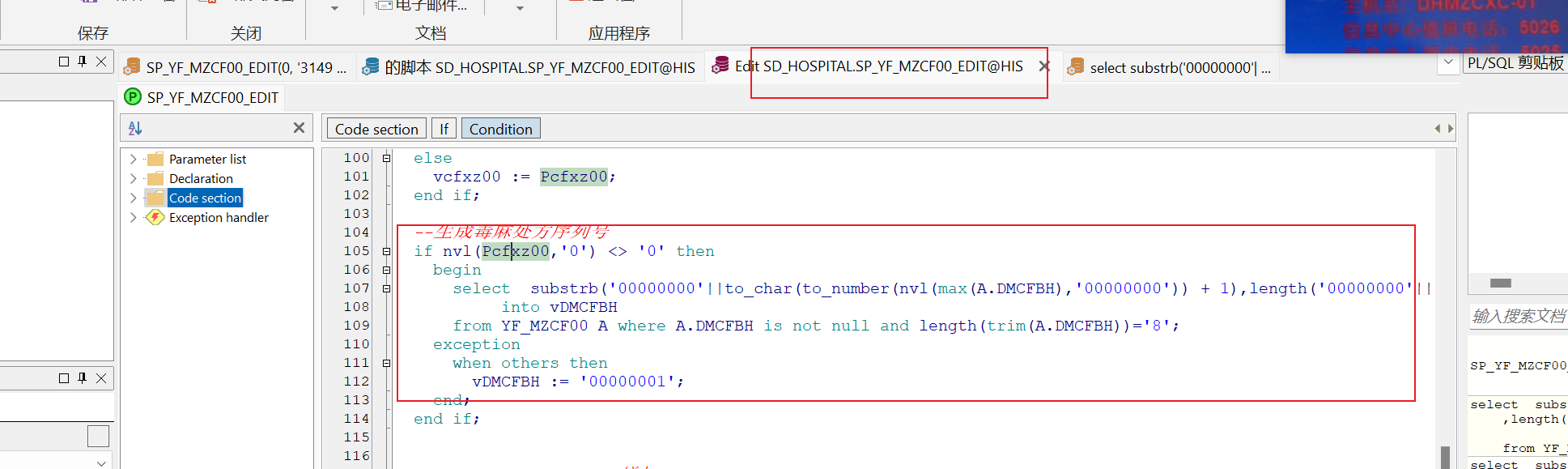Click the Code section folder icon
Viewport: 1568px width, 469px height.
tap(155, 198)
